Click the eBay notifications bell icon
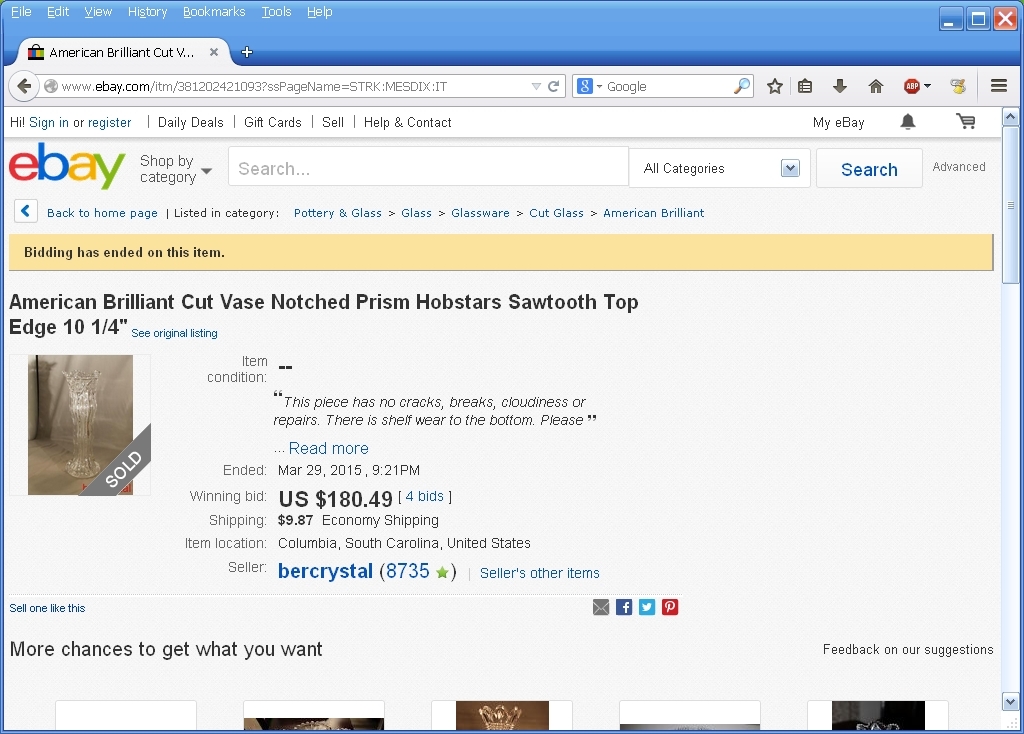Viewport: 1024px width, 734px height. (908, 122)
